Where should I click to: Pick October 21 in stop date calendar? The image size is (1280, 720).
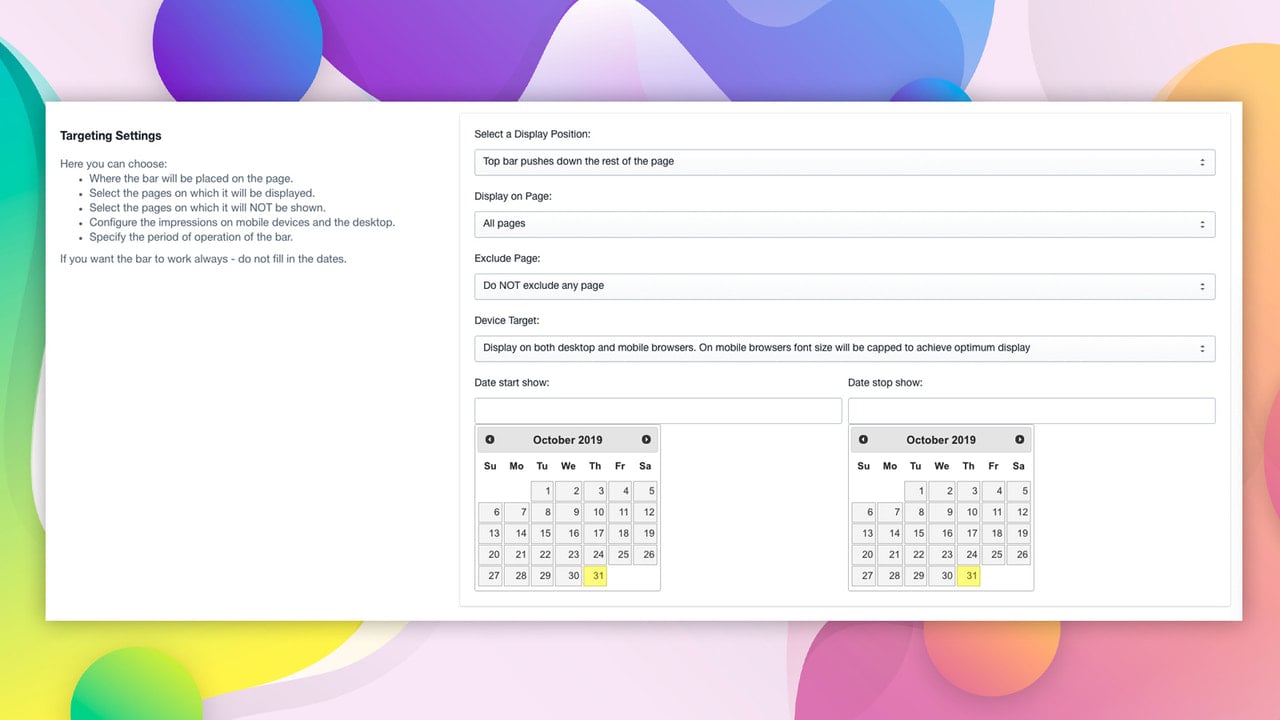pos(890,554)
